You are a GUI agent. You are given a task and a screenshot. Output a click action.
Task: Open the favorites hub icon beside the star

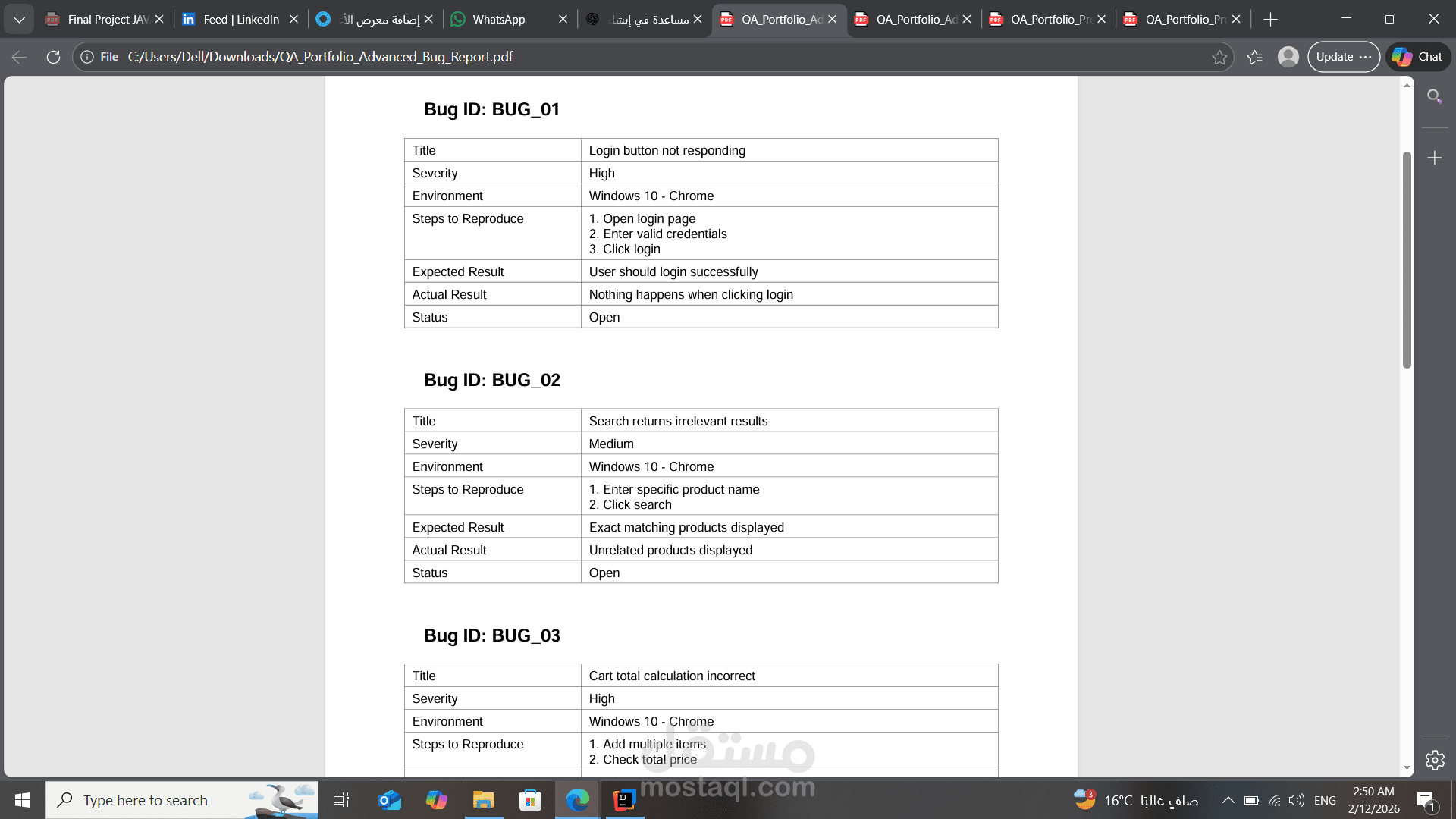1255,56
